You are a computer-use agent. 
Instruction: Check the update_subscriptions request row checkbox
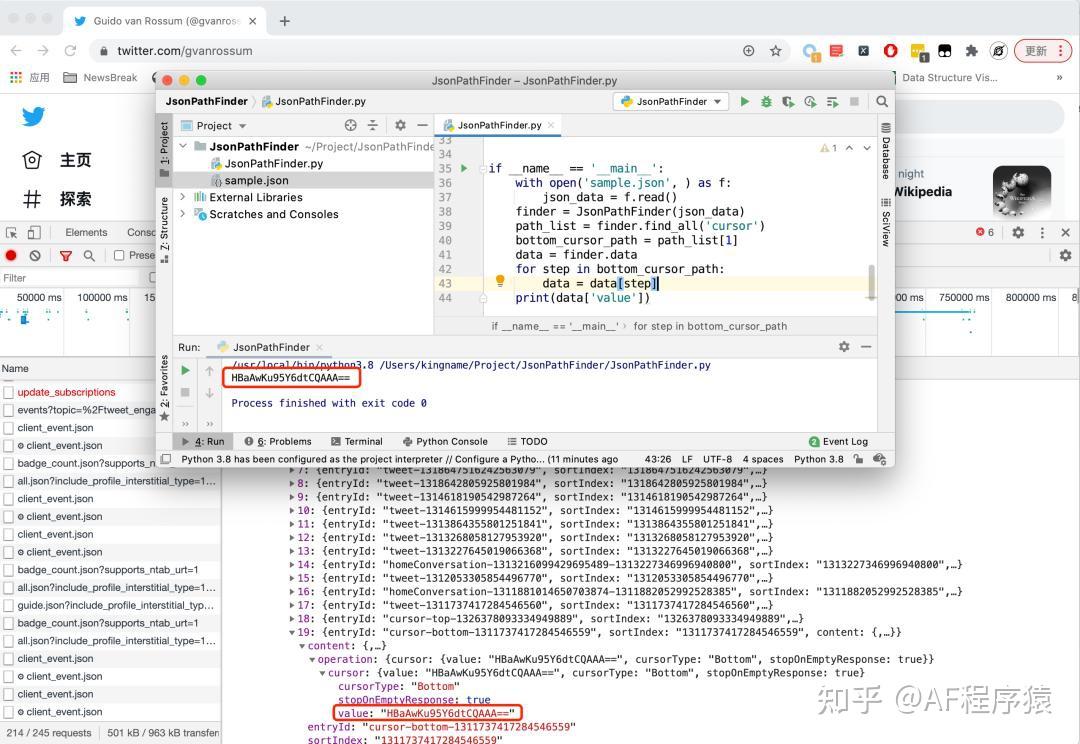9,393
